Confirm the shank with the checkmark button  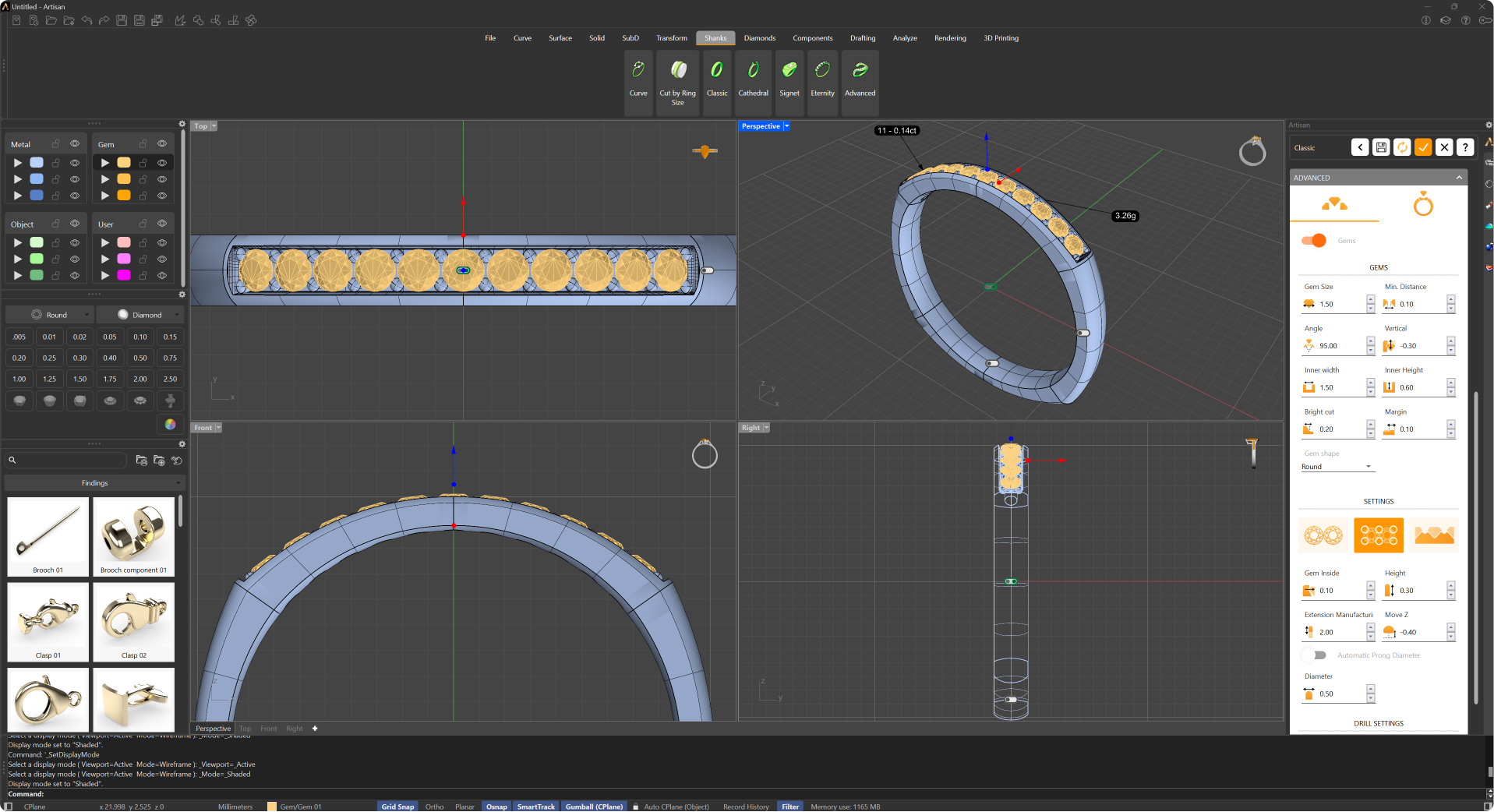click(1423, 147)
